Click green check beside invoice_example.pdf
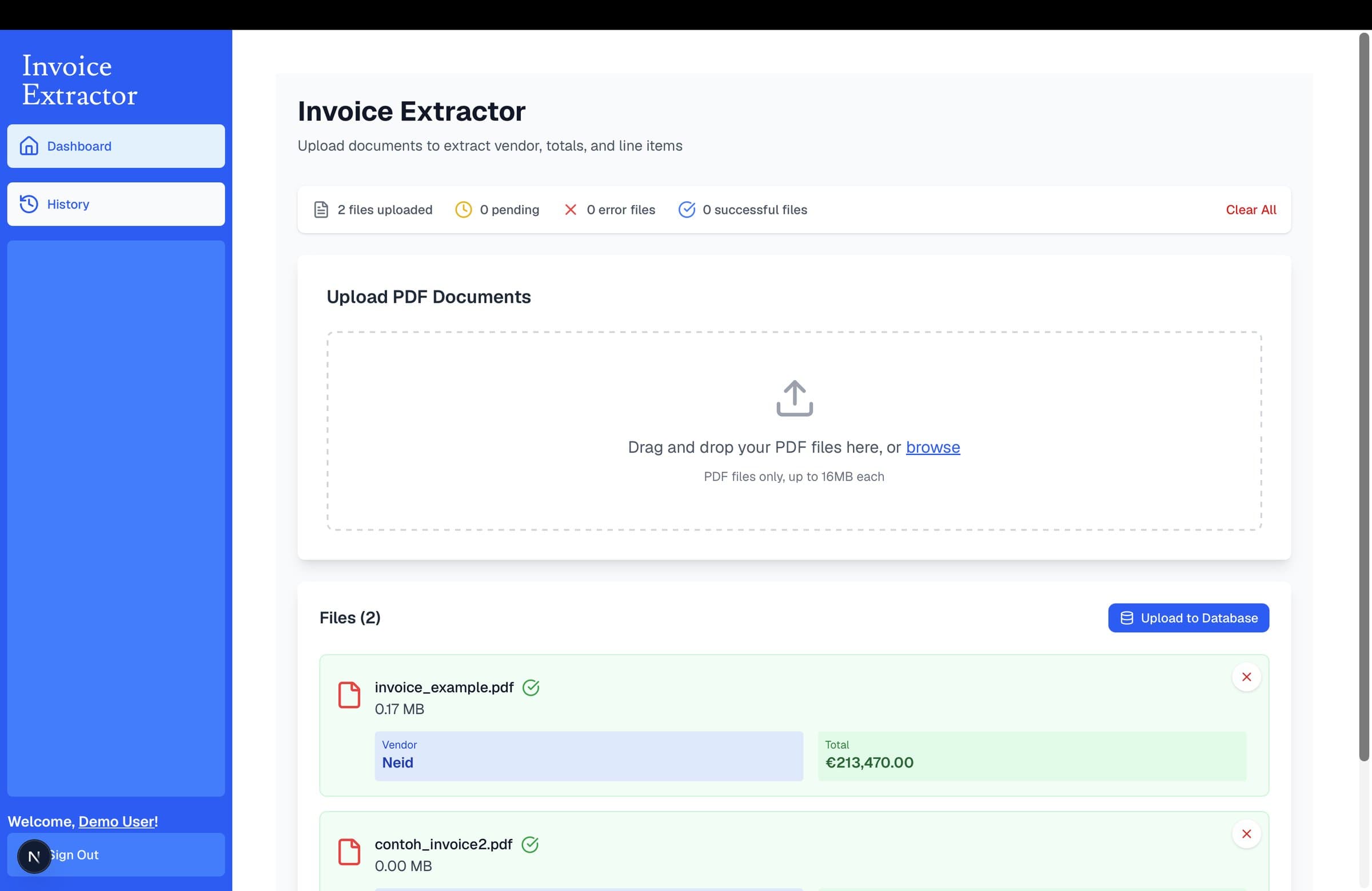Image resolution: width=1372 pixels, height=891 pixels. coord(531,688)
